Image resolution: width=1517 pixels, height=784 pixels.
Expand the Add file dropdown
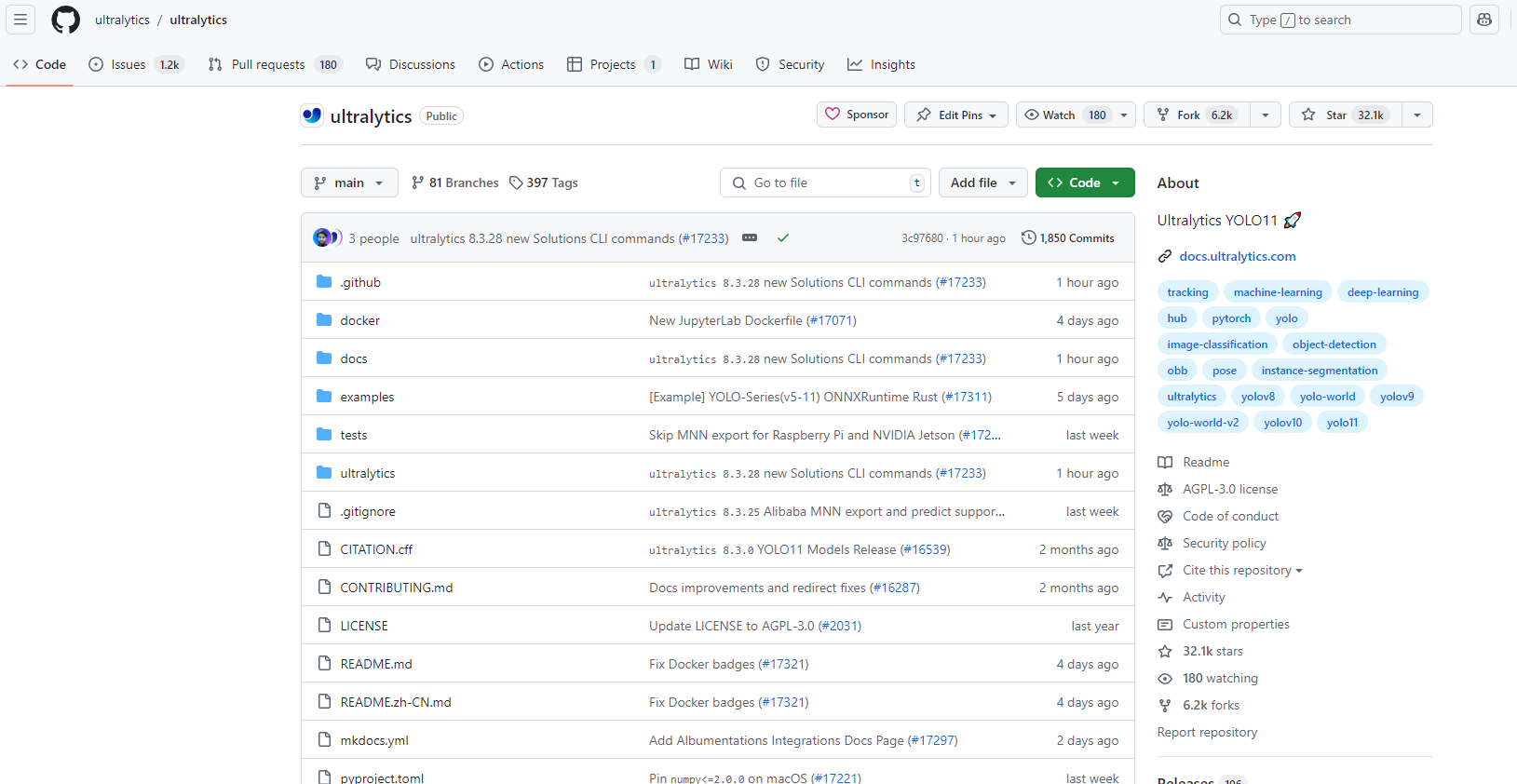point(983,182)
